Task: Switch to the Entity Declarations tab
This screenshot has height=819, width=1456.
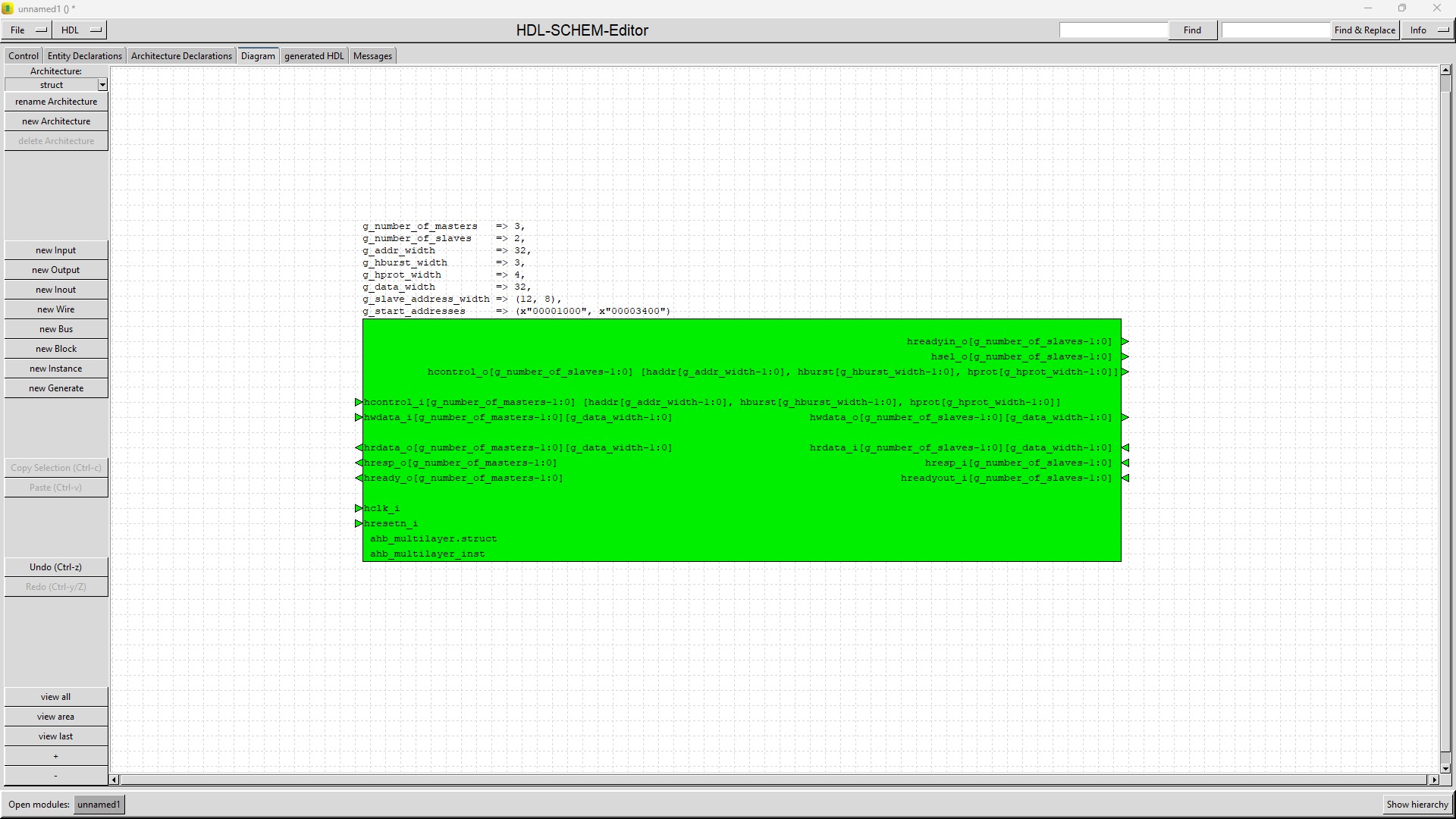Action: click(x=84, y=56)
